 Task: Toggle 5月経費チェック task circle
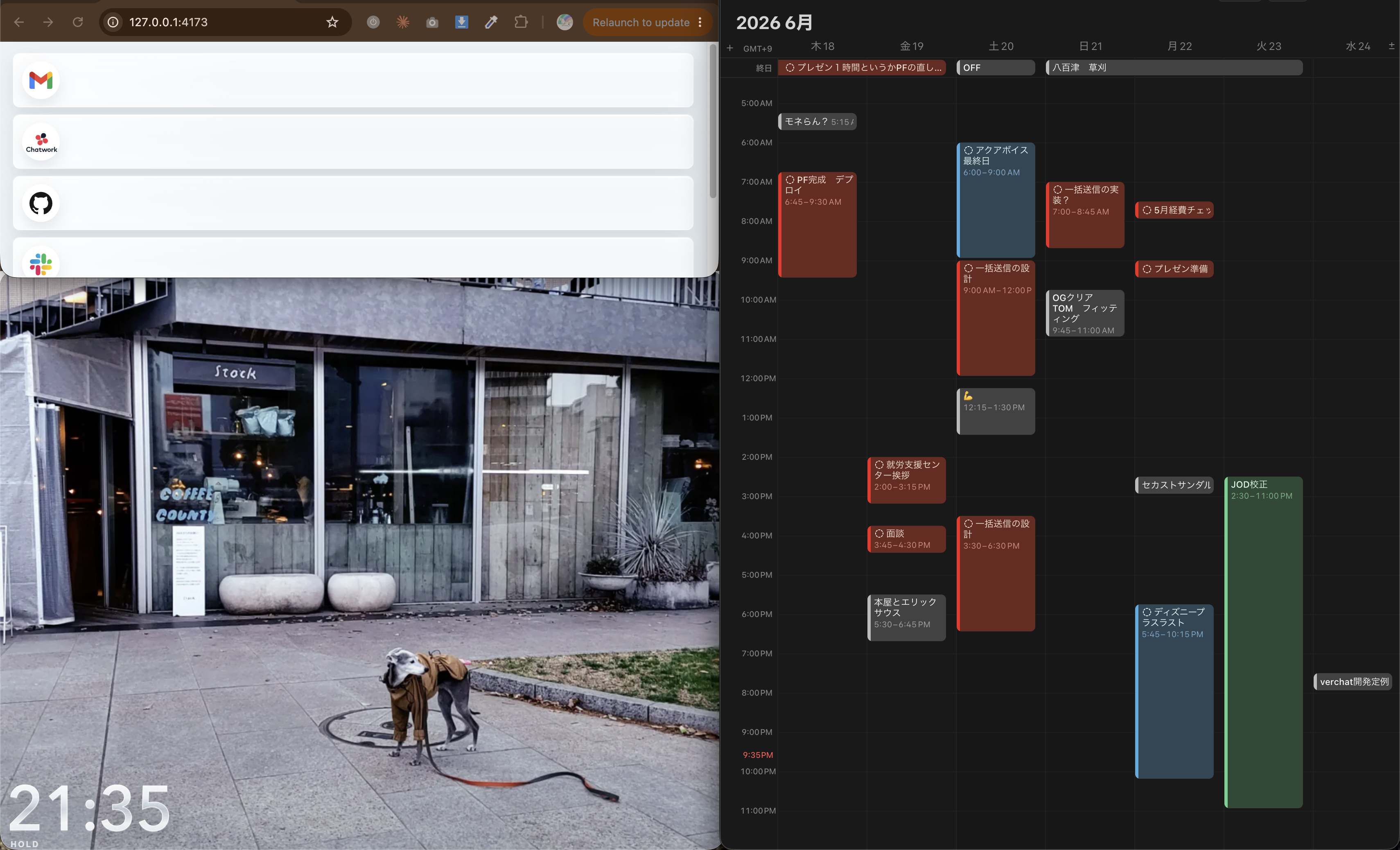[1147, 210]
